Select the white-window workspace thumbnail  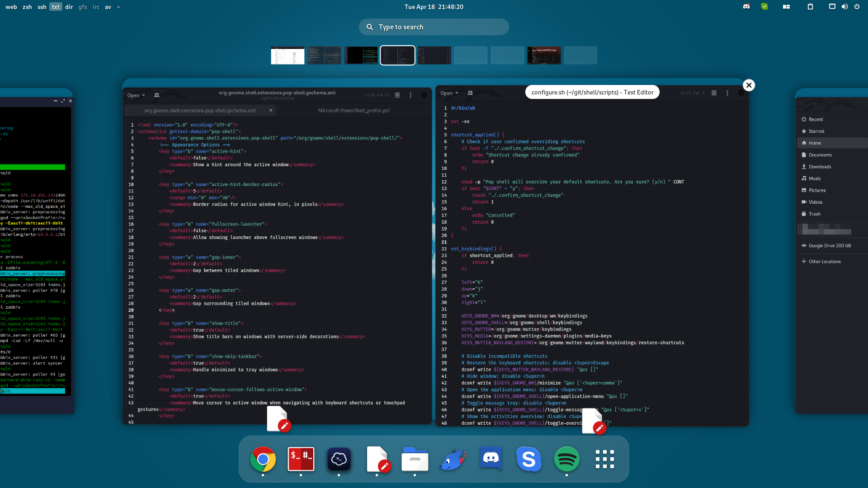287,55
